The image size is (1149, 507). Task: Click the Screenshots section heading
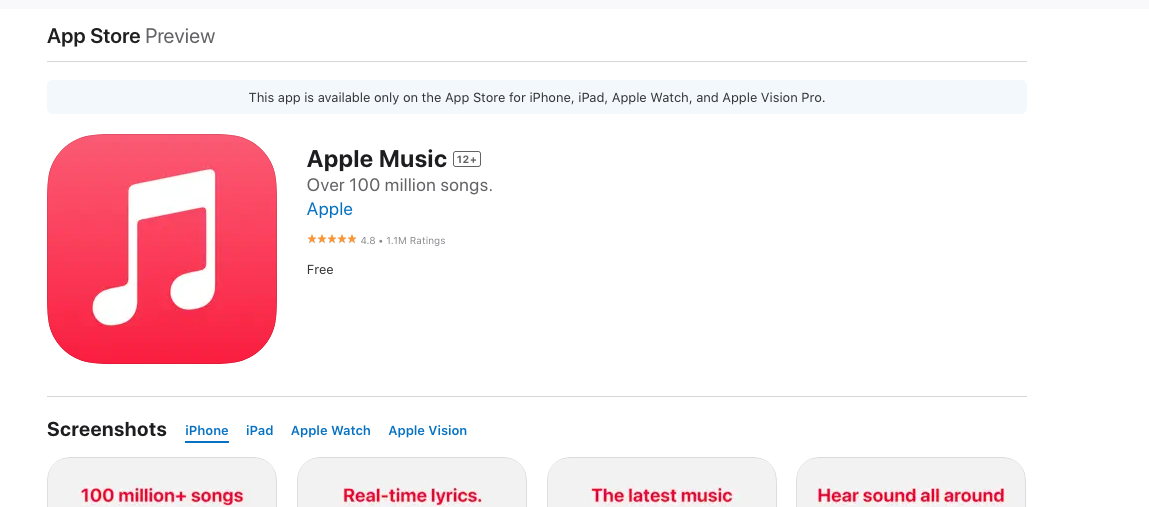click(107, 430)
